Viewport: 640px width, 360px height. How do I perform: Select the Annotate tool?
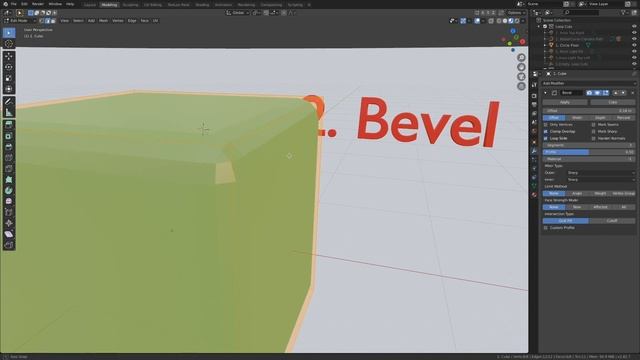(x=9, y=102)
